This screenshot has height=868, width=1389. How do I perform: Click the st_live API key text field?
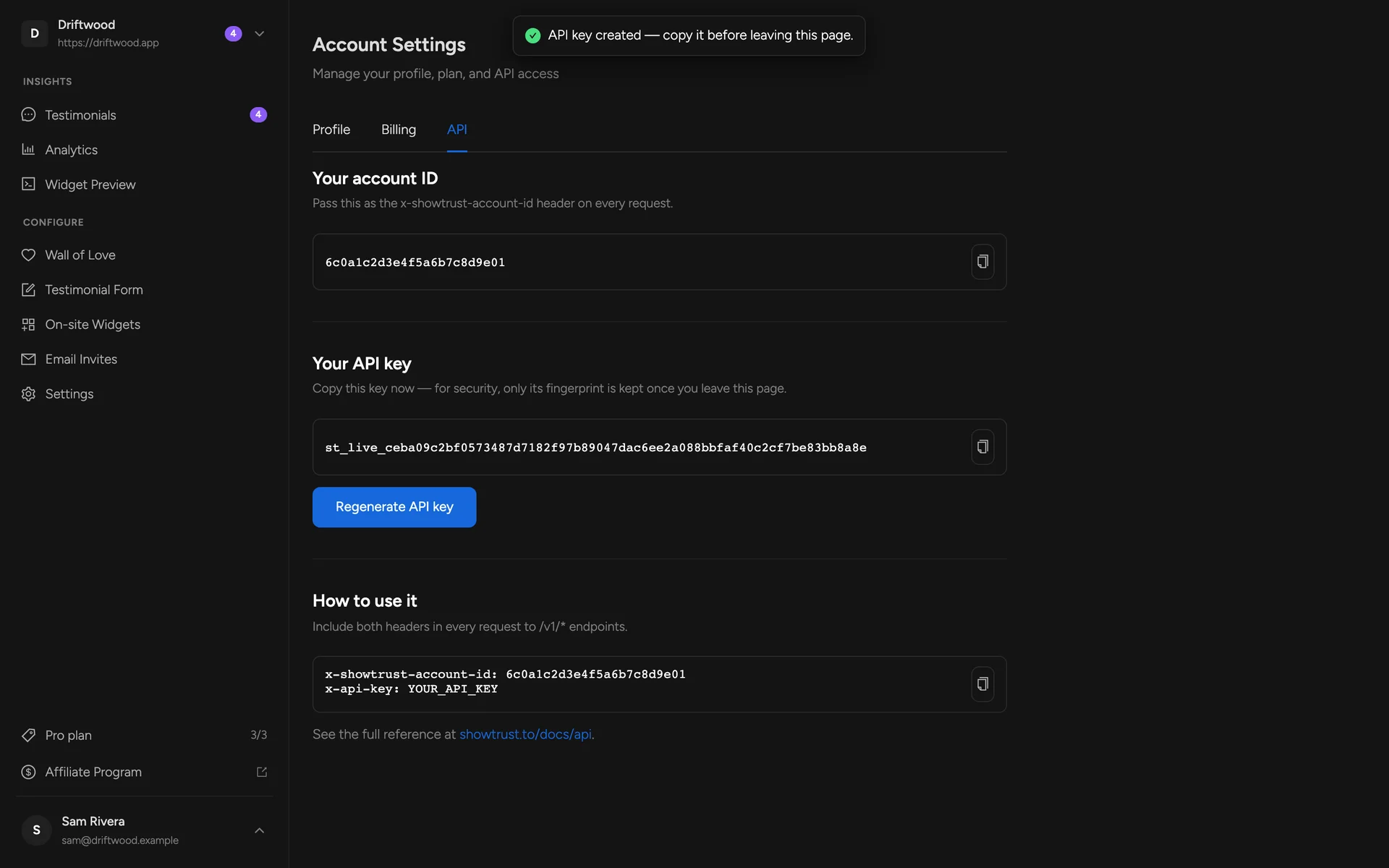click(659, 447)
